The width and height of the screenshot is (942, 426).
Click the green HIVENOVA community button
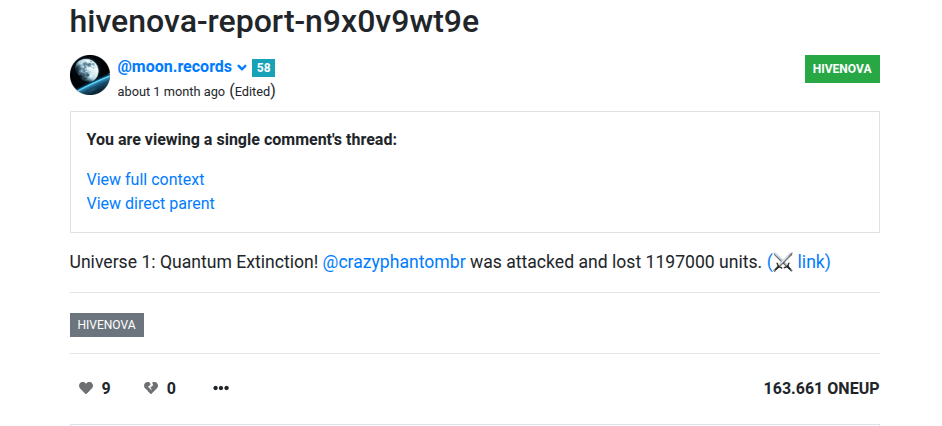pos(842,69)
